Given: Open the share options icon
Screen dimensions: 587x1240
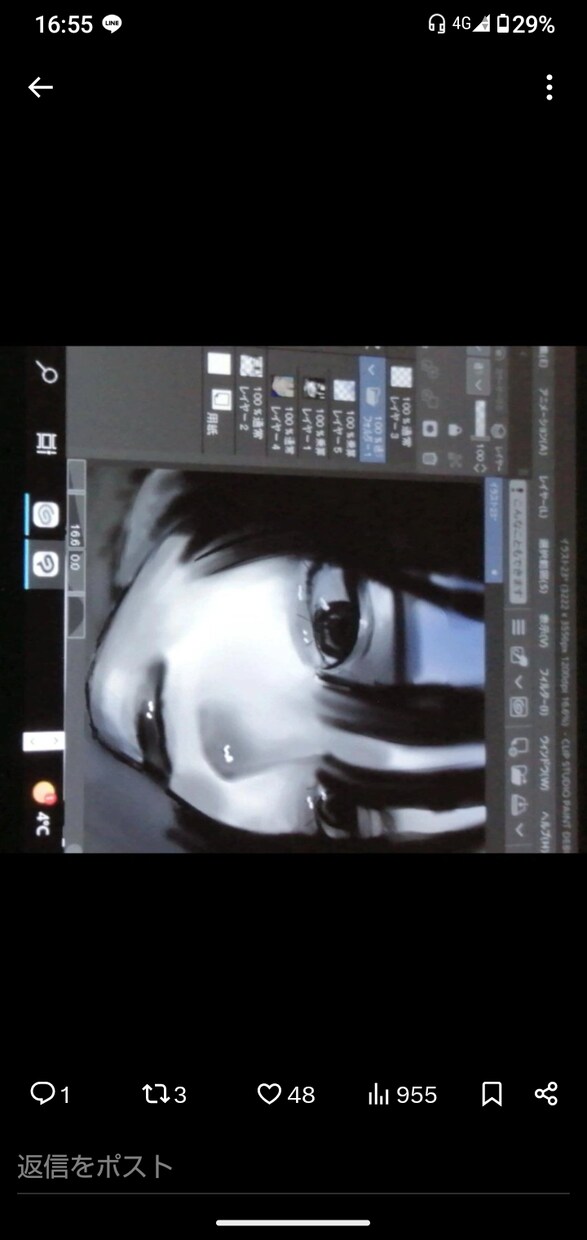Looking at the screenshot, I should pos(546,1094).
